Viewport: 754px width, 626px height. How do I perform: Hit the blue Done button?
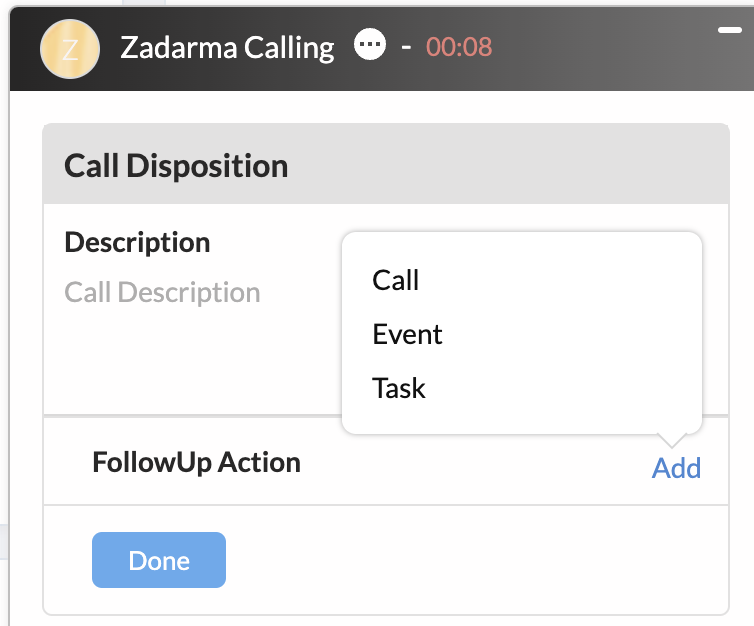[159, 560]
